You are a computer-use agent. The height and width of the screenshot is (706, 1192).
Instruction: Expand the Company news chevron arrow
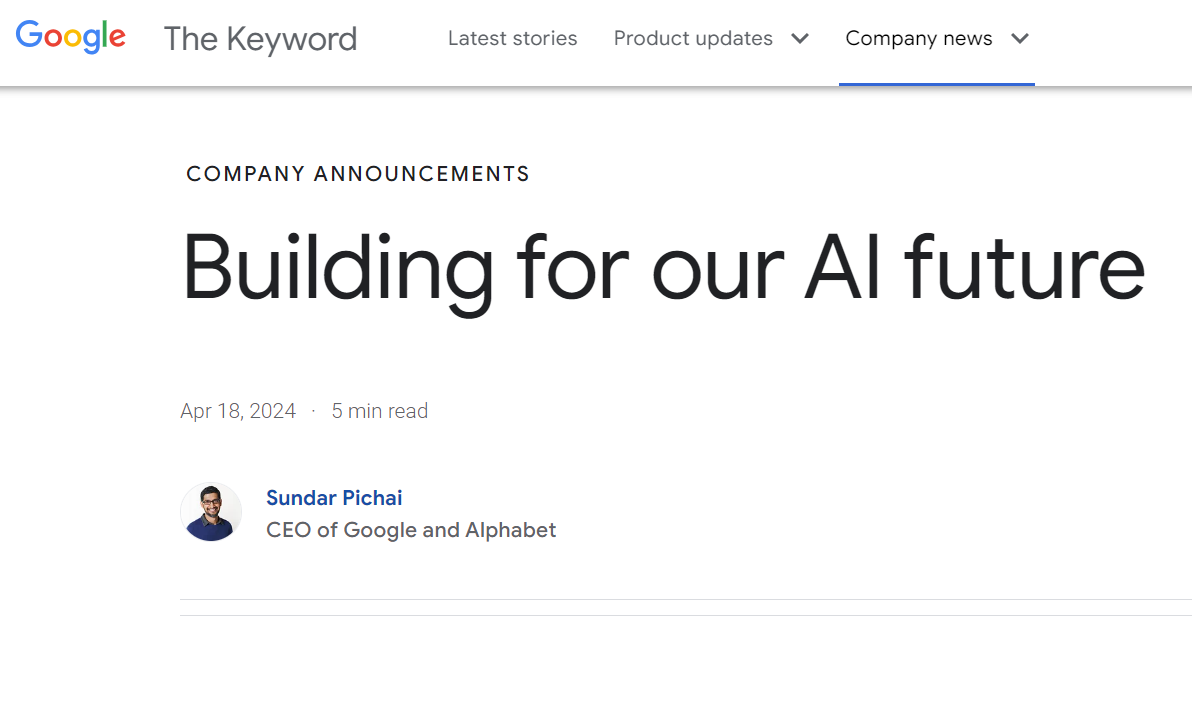point(1020,38)
